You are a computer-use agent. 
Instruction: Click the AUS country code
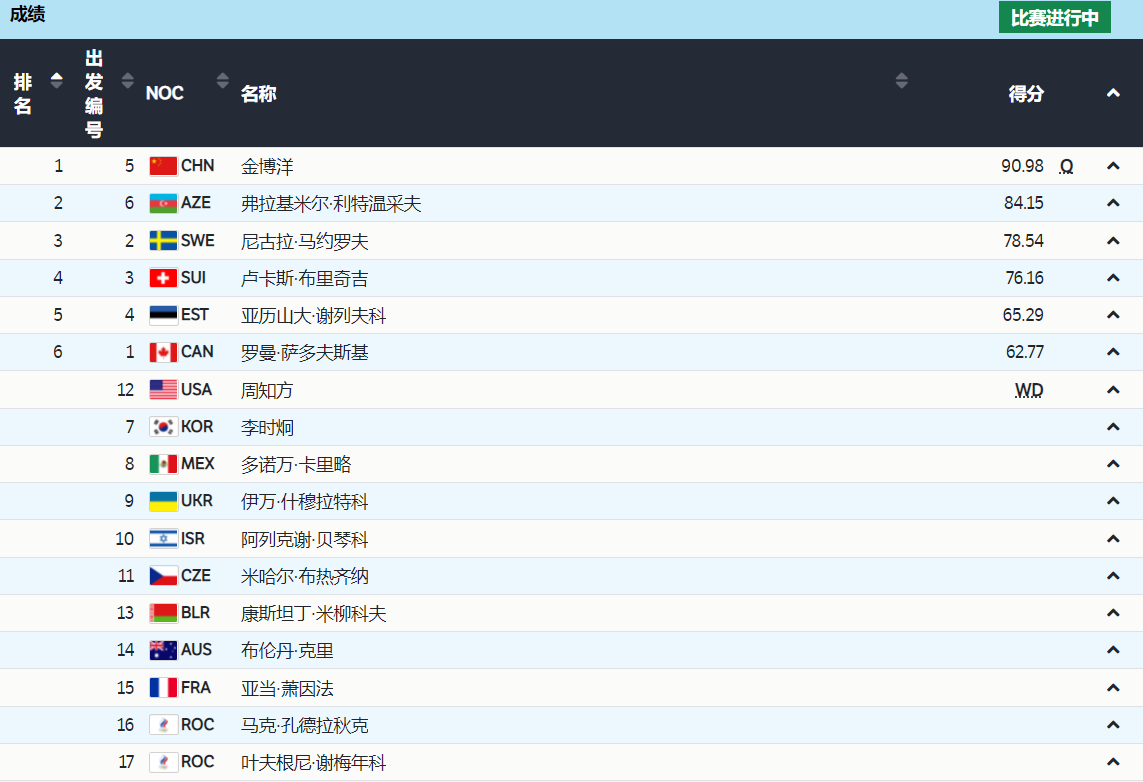click(196, 649)
